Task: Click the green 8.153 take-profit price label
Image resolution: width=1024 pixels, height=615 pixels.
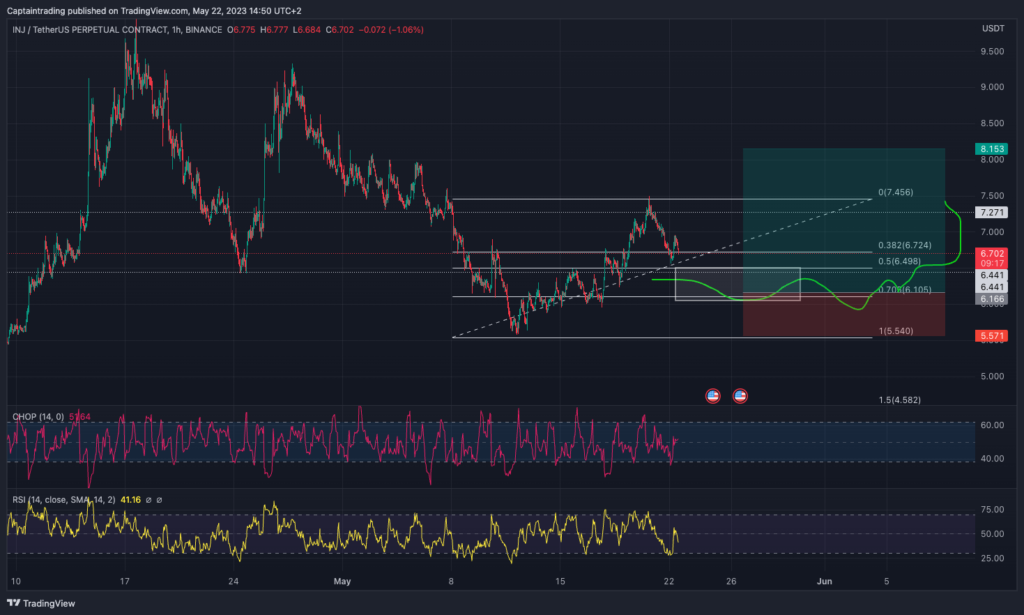Action: click(x=989, y=148)
